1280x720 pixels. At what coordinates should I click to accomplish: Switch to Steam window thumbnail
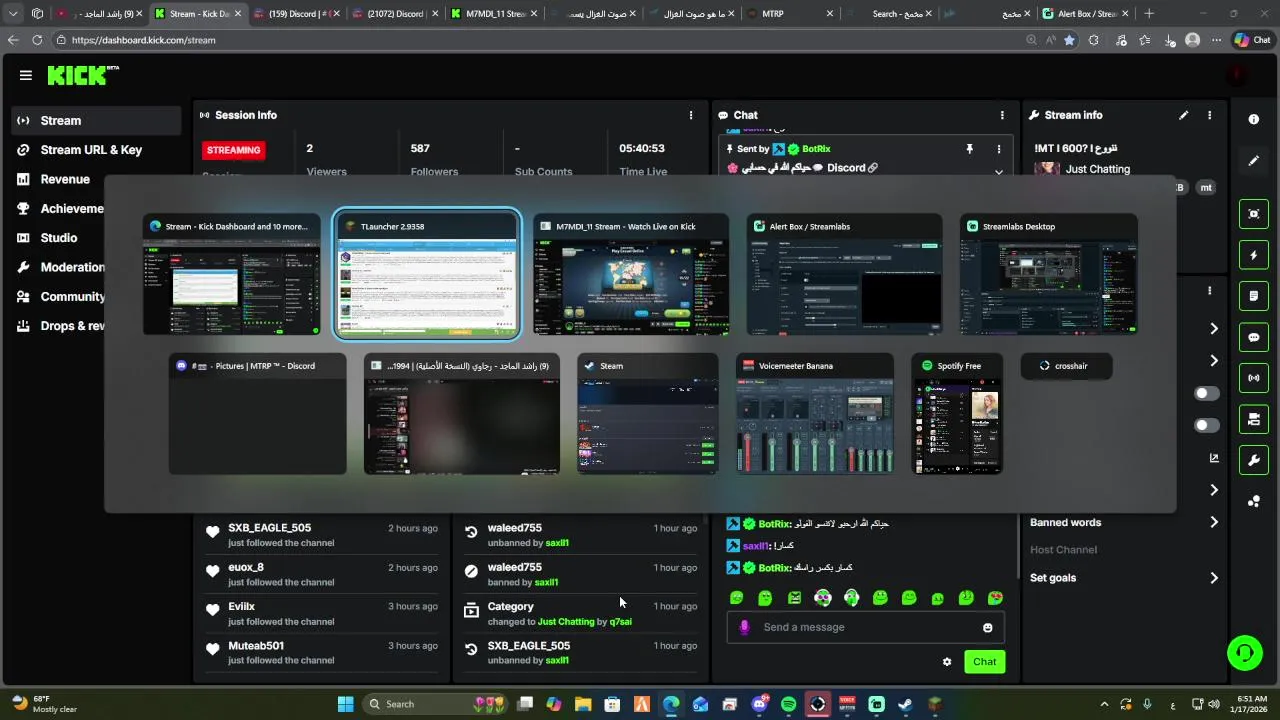pos(647,414)
